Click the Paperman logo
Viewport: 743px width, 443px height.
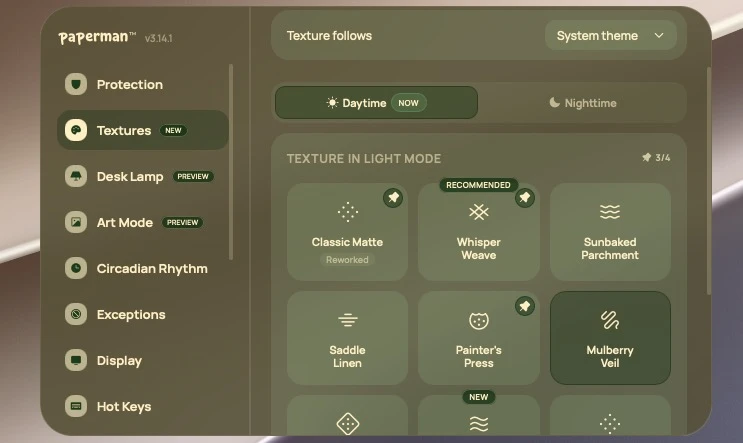point(97,37)
